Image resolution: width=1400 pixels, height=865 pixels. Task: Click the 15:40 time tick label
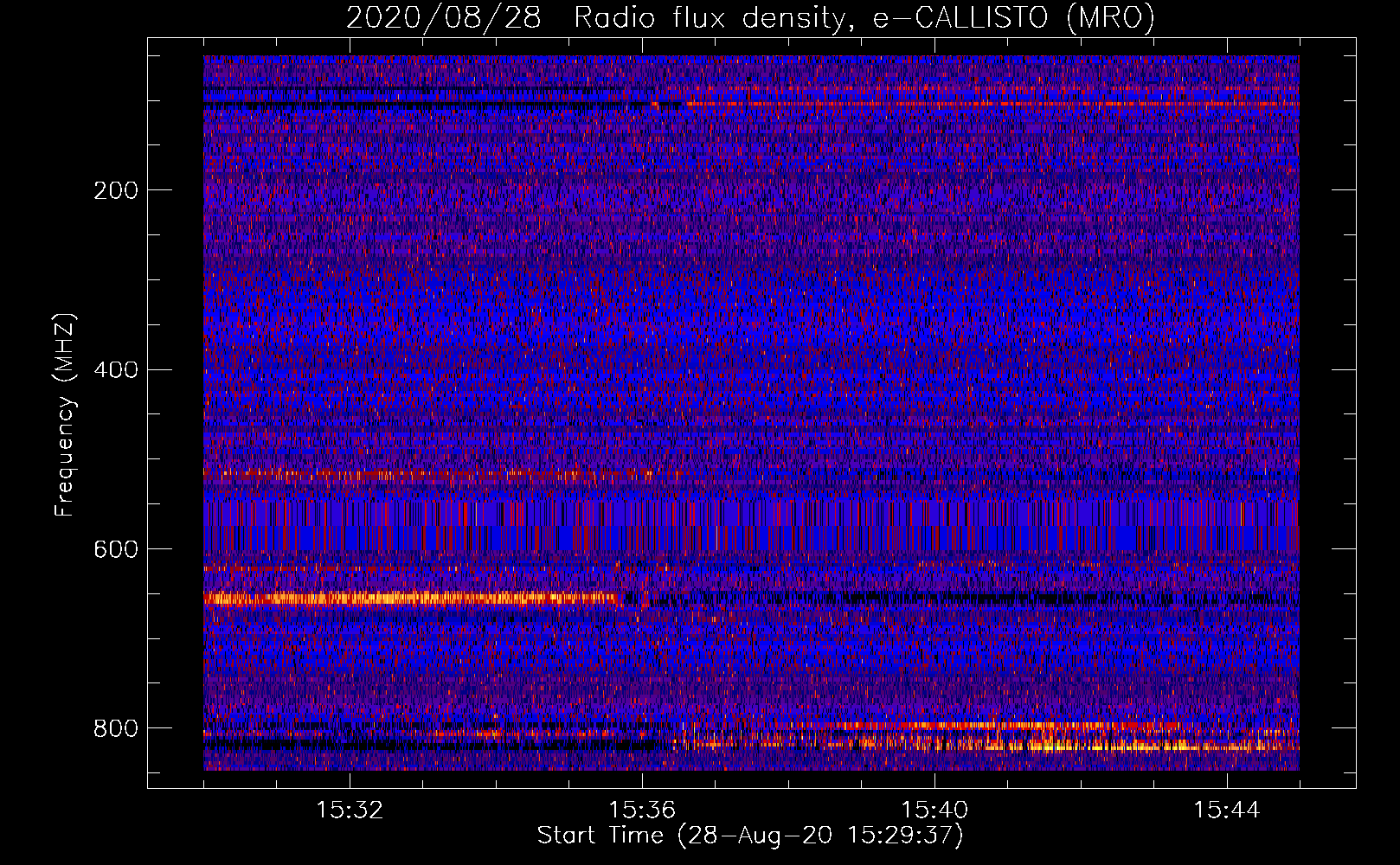[934, 811]
